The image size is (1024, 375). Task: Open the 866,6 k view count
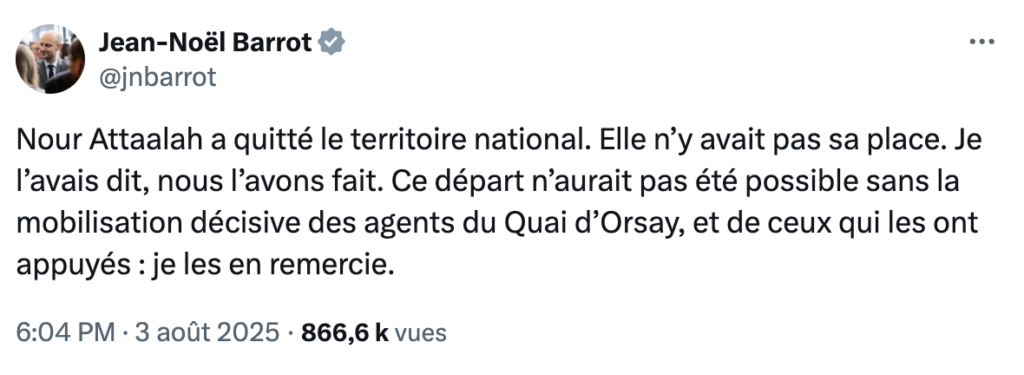345,333
